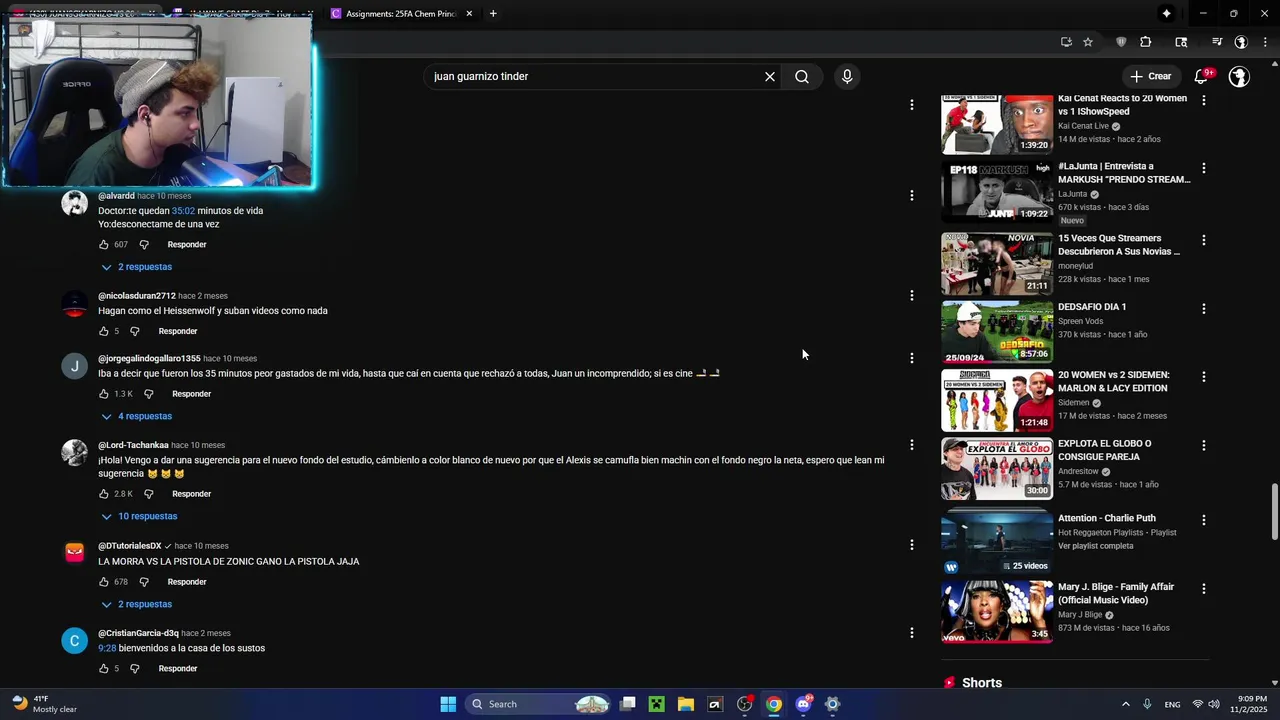Open the #LaJunta Markush interview thumbnail
The width and height of the screenshot is (1280, 720).
[997, 191]
